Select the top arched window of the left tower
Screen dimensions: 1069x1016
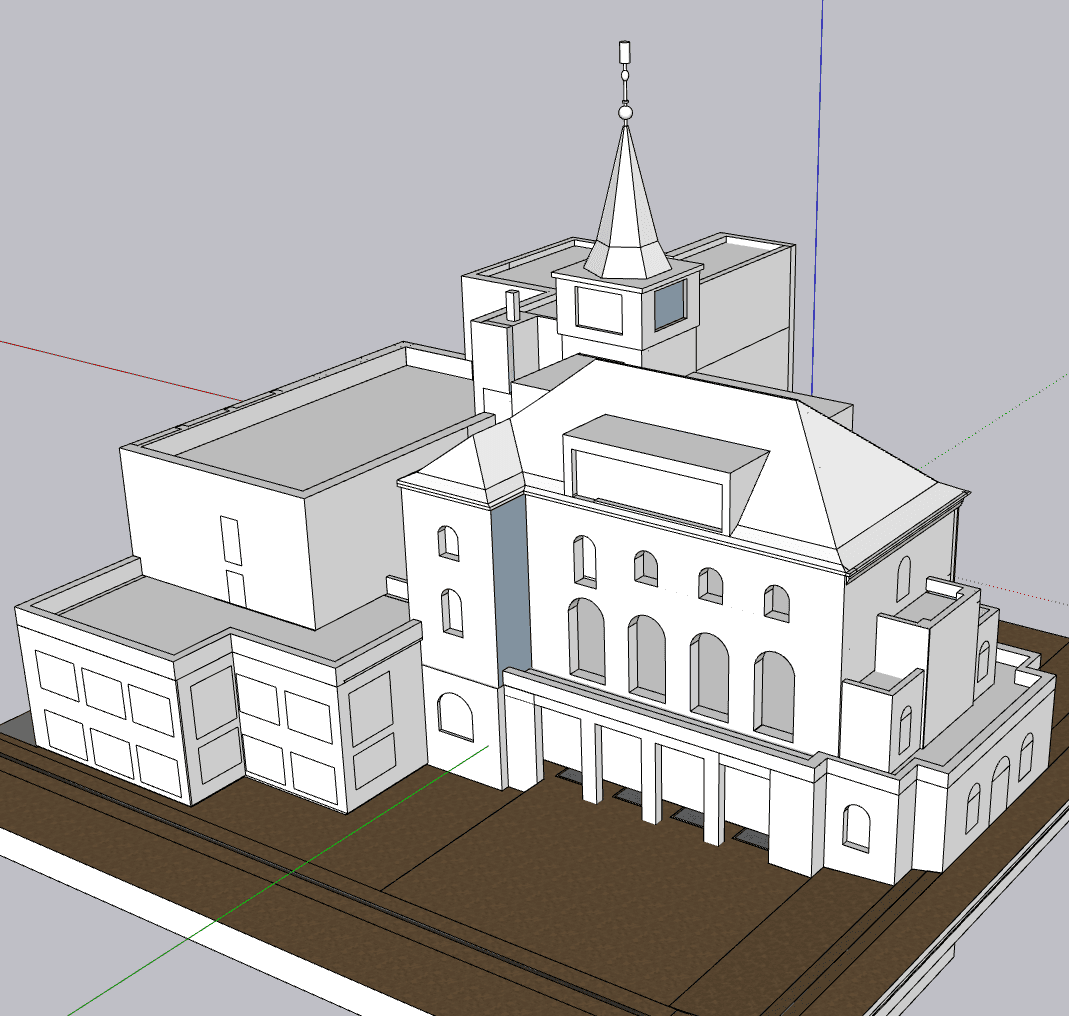point(448,543)
